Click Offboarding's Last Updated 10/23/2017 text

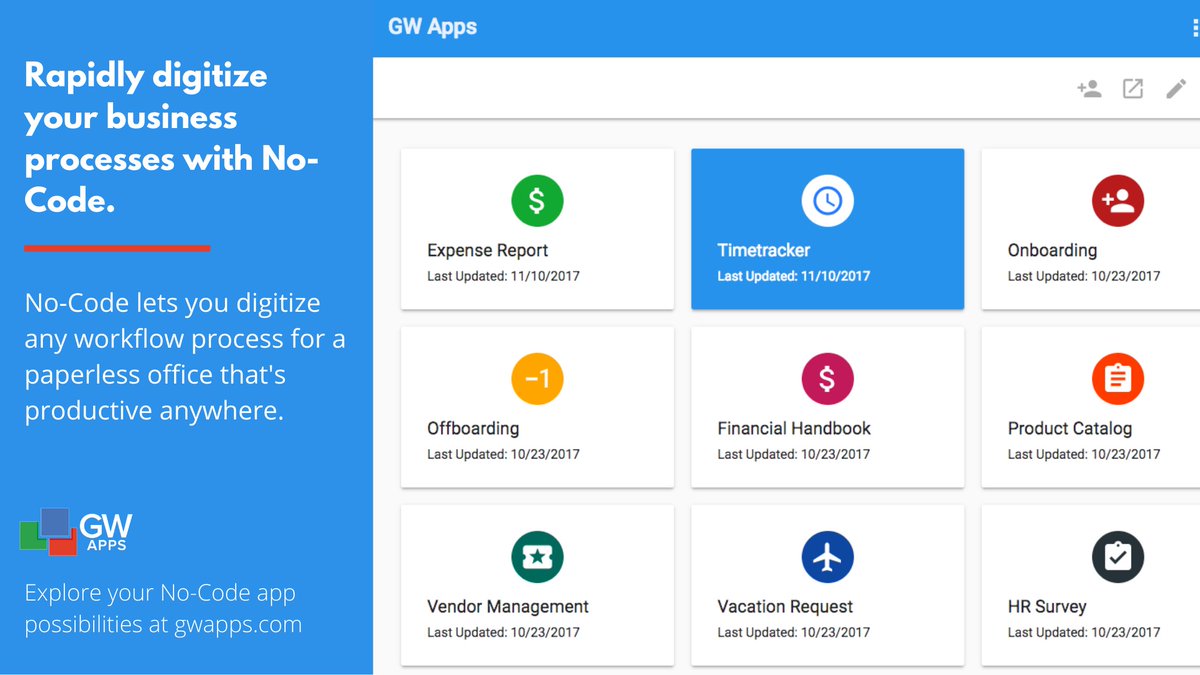504,454
